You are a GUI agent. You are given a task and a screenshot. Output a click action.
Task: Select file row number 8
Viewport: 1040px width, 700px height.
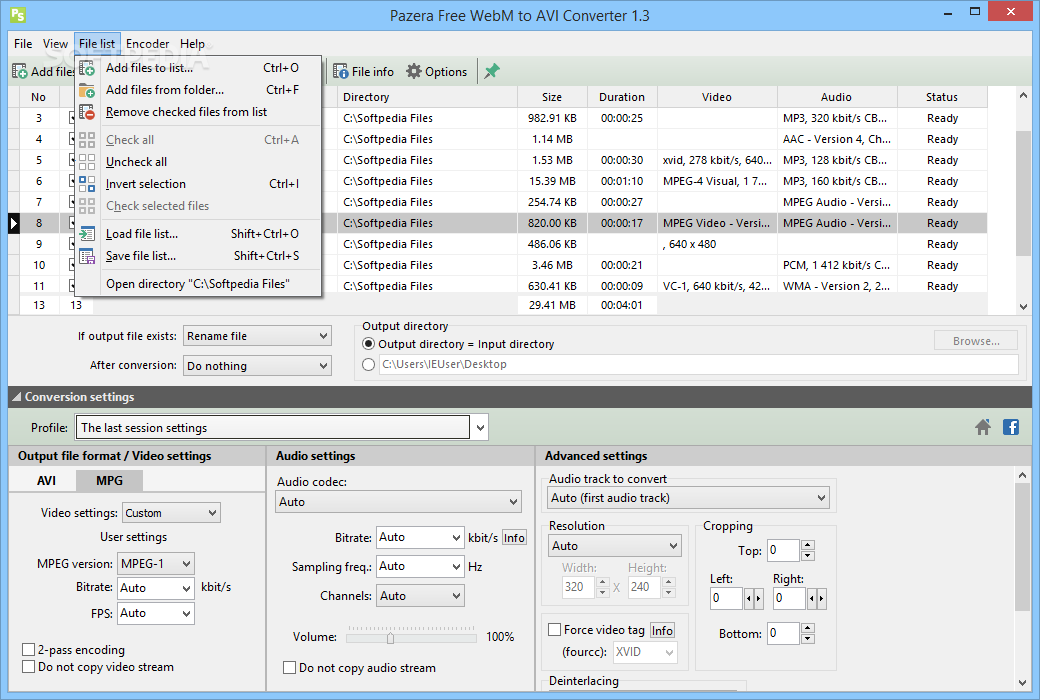497,223
